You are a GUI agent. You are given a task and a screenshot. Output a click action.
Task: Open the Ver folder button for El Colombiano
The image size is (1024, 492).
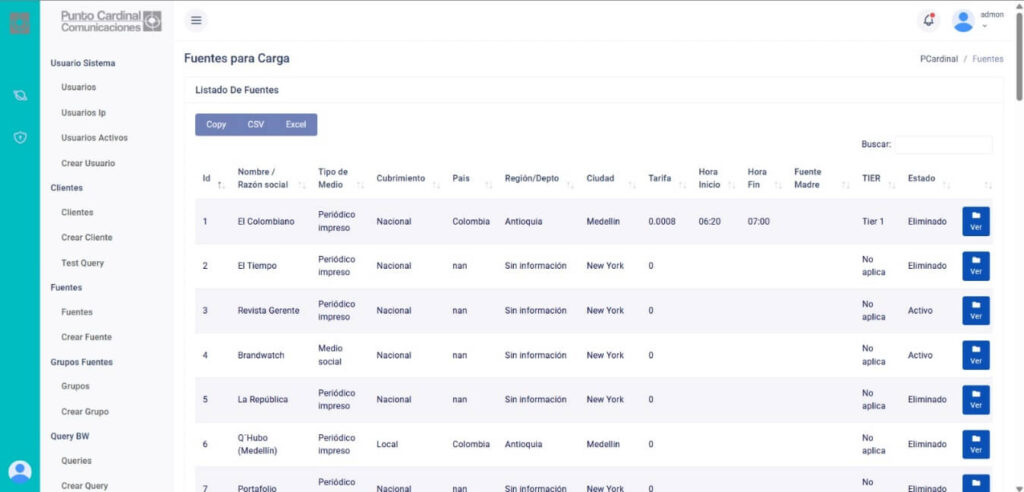point(976,221)
